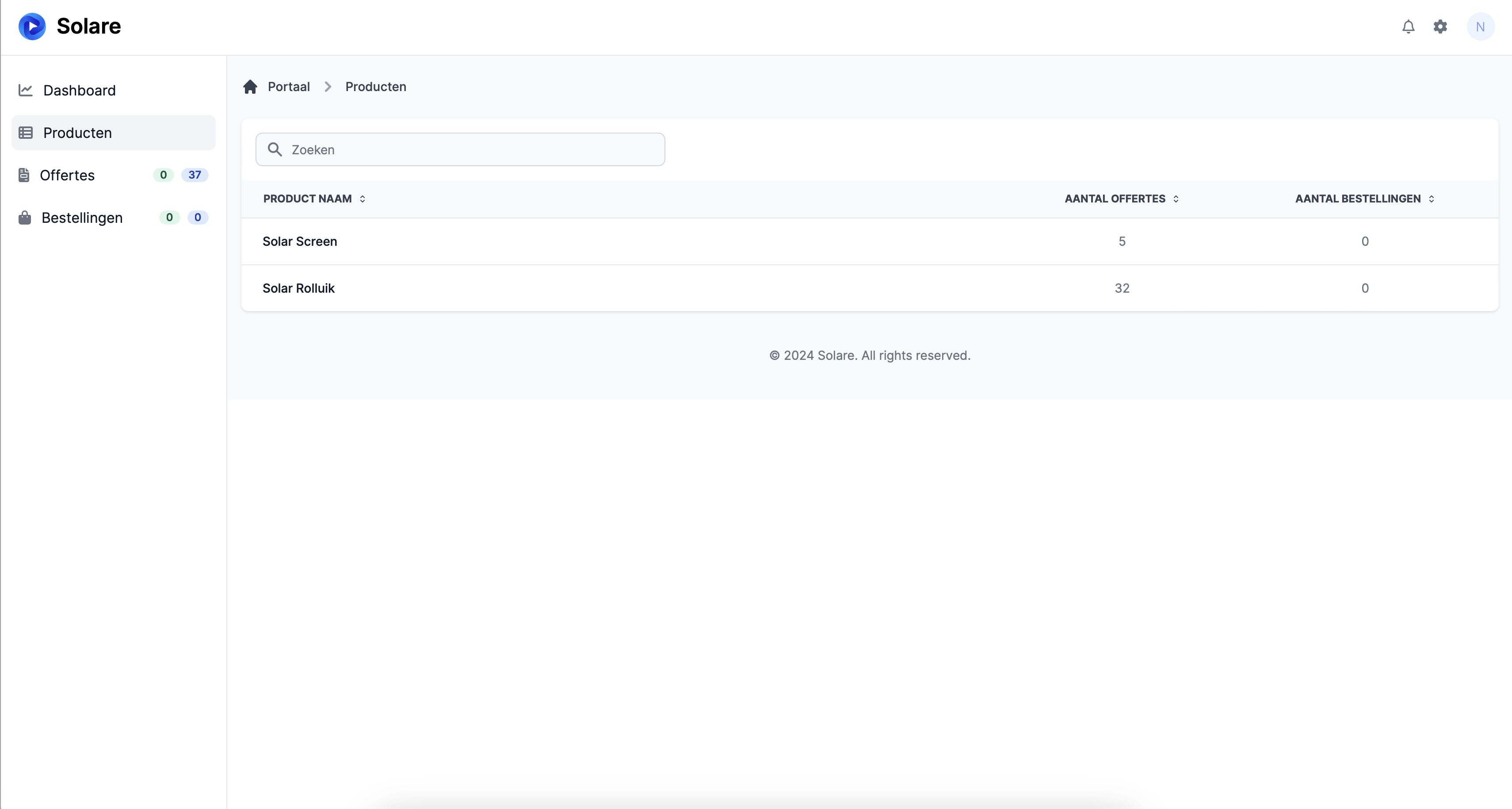Click the PRODUCT NAAM header text

click(307, 199)
